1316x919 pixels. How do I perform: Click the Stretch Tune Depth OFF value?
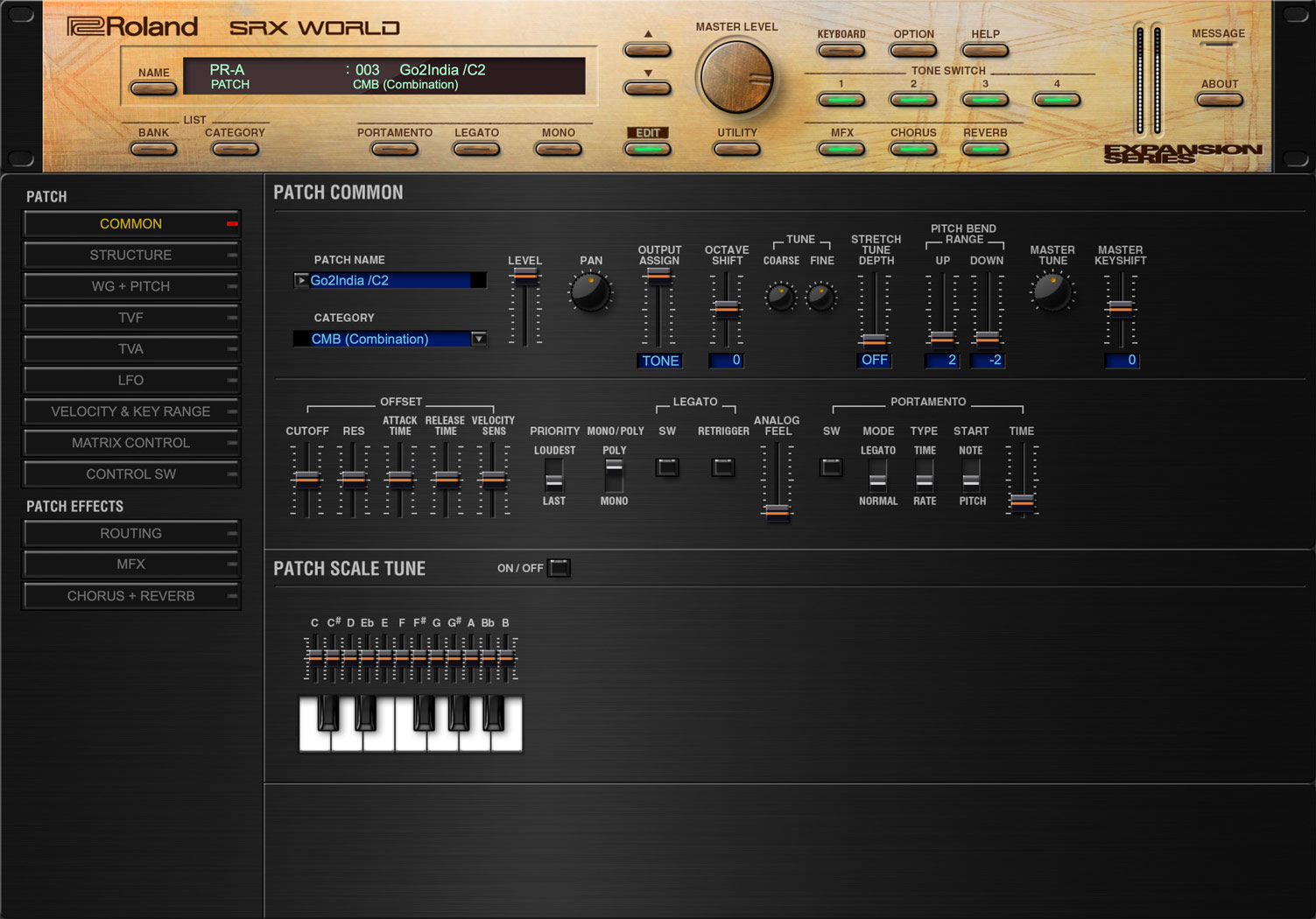click(x=875, y=361)
